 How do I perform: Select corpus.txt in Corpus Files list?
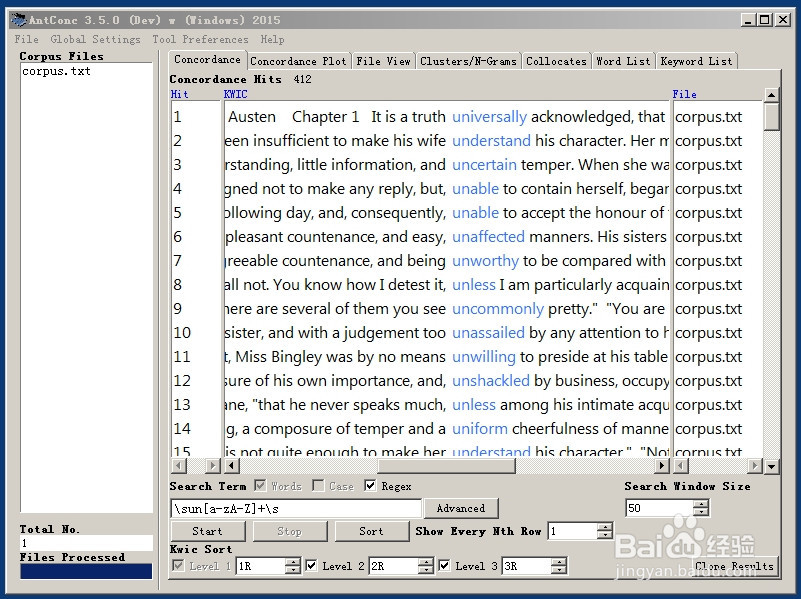(56, 71)
